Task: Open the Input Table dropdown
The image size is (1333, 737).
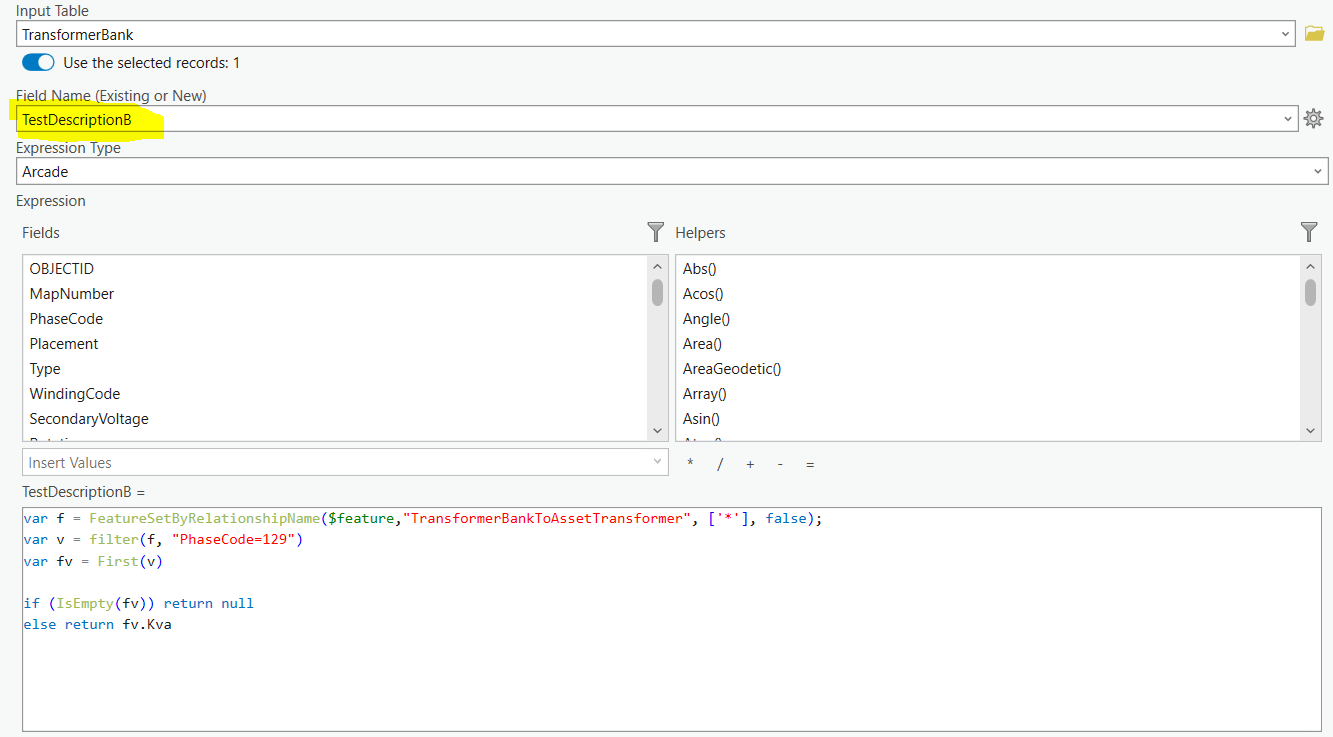Action: (x=1288, y=33)
